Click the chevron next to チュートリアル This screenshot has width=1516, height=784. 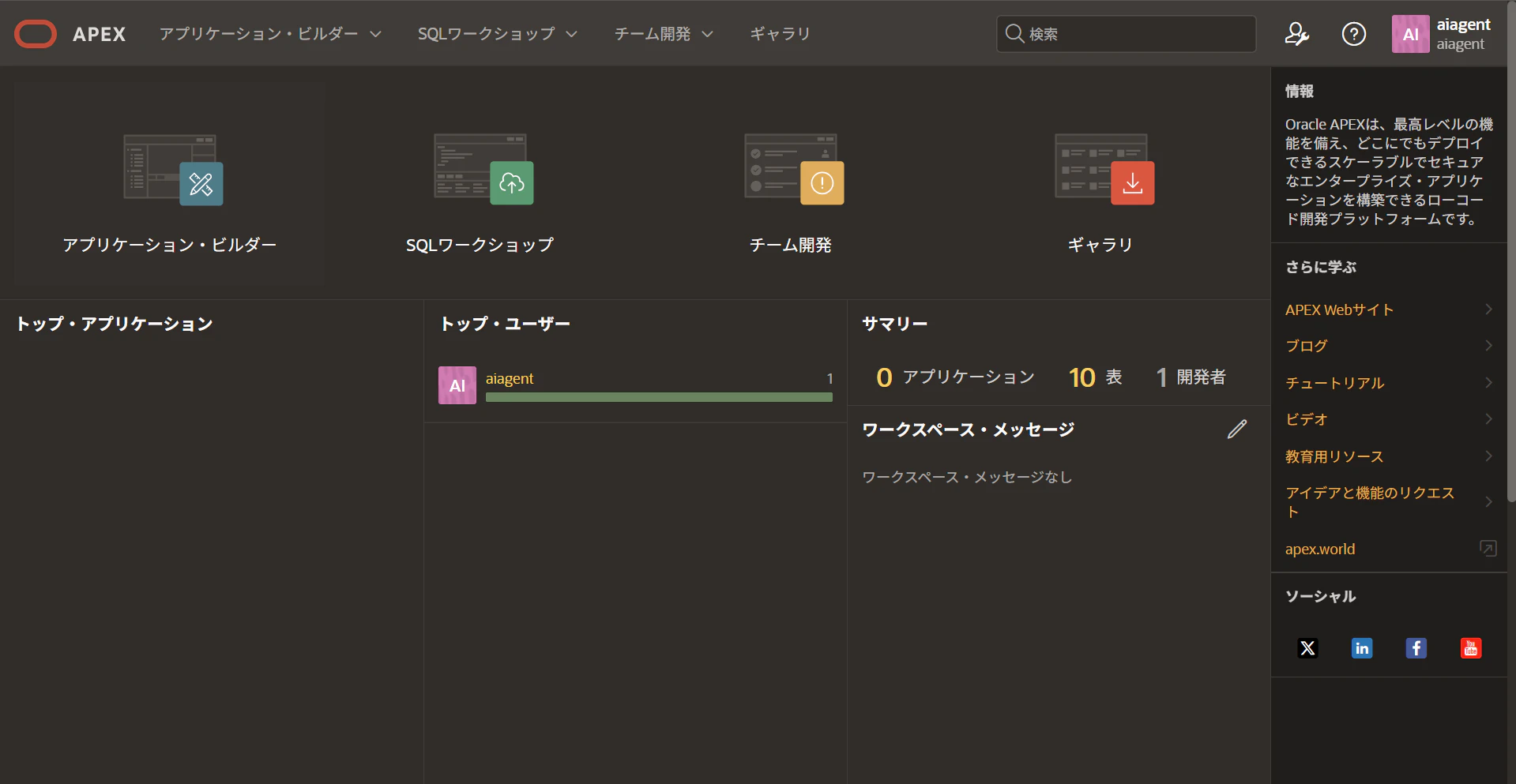click(1488, 383)
